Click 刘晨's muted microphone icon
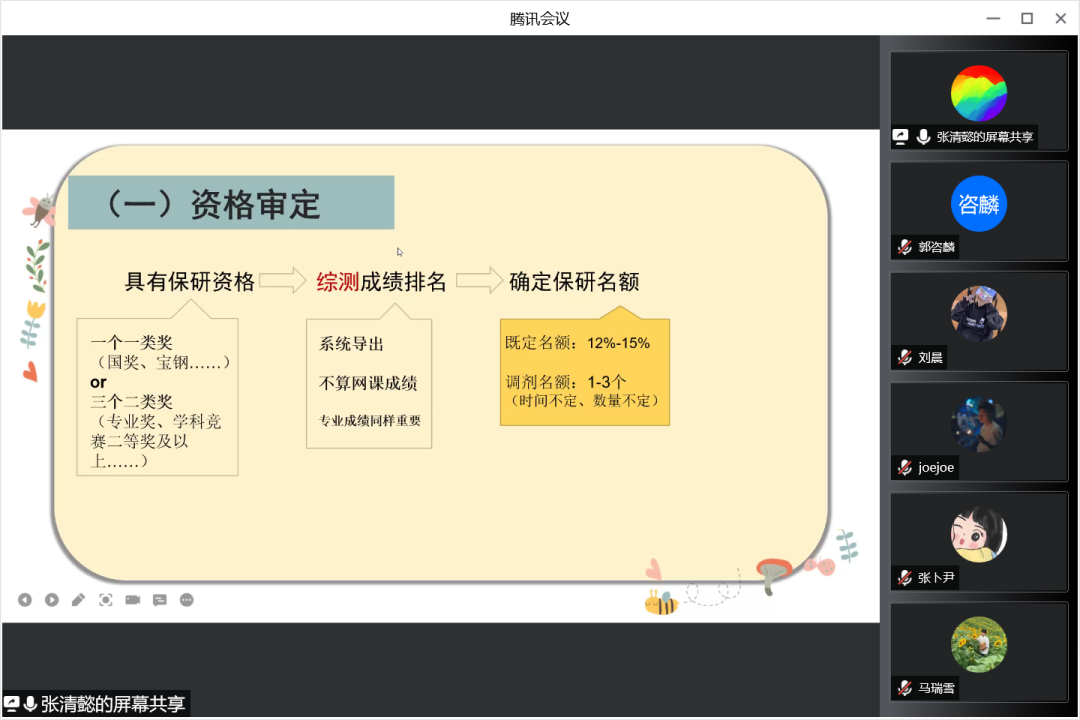This screenshot has width=1080, height=720. (905, 357)
